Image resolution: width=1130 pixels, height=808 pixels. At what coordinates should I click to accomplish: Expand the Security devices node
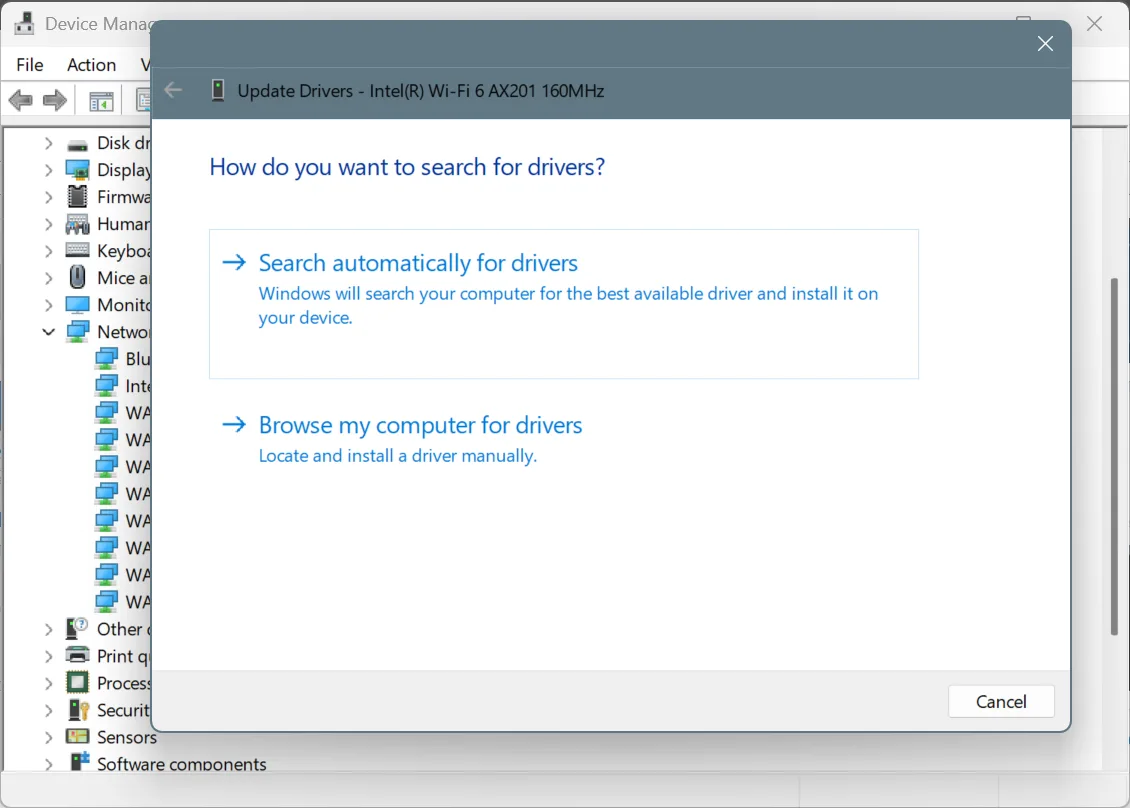coord(48,711)
